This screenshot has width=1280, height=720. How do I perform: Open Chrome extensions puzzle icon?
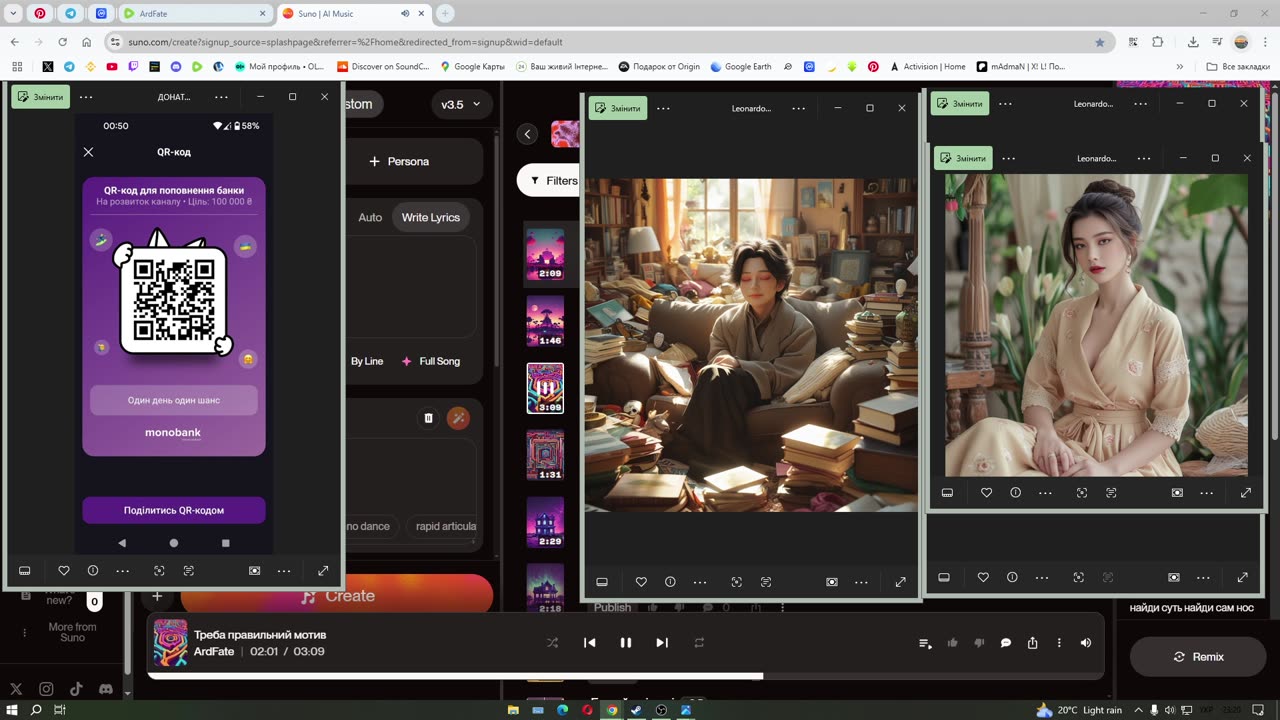click(x=1157, y=42)
